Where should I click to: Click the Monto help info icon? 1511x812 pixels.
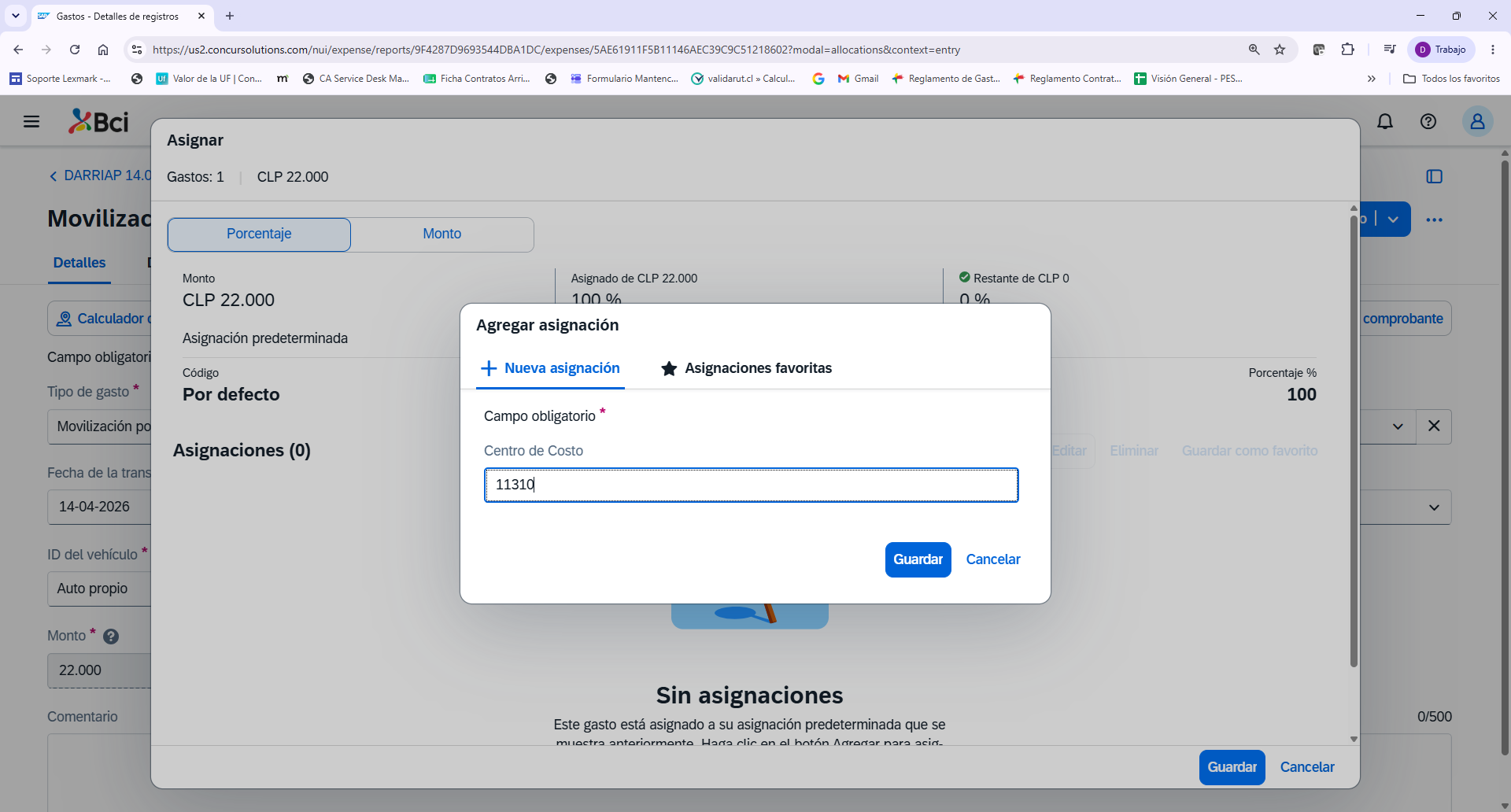tap(111, 637)
